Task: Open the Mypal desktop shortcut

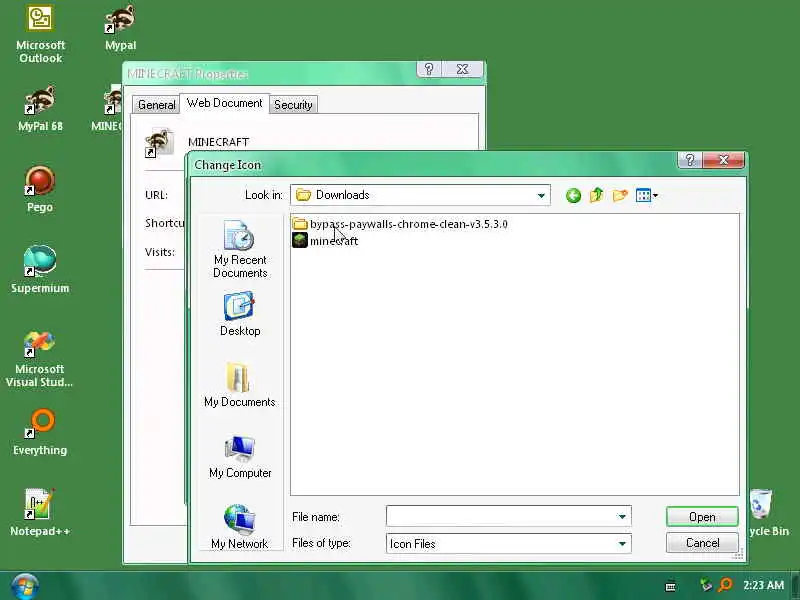Action: pos(120,28)
